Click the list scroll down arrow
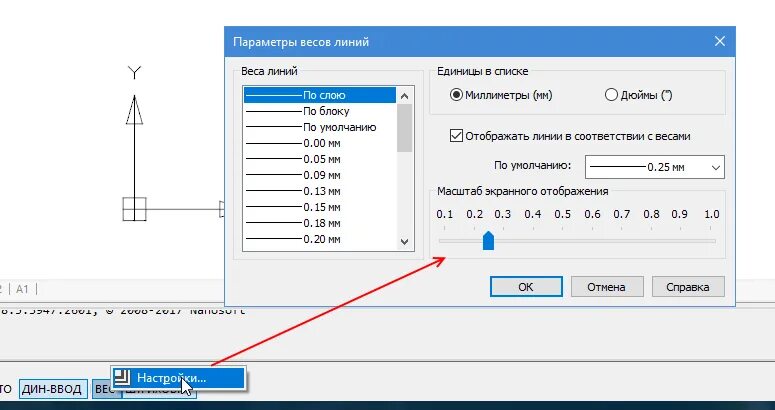The width and height of the screenshot is (775, 410). [404, 242]
